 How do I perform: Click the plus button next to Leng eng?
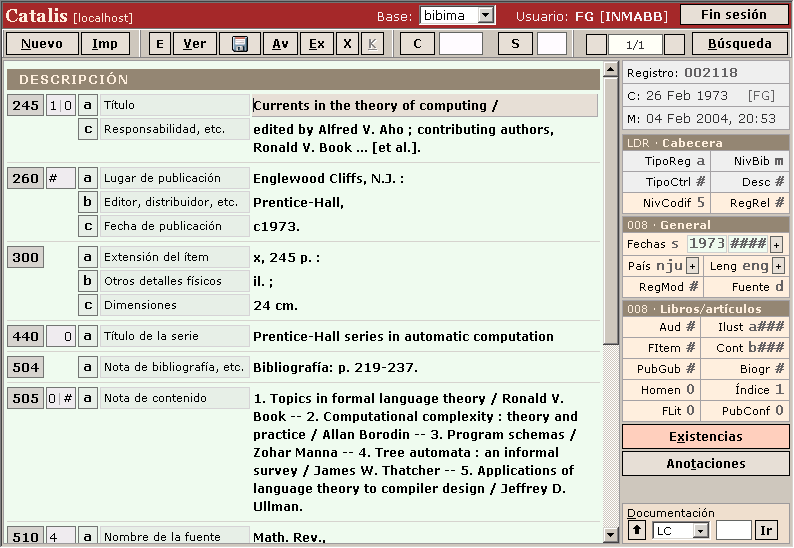pyautogui.click(x=776, y=266)
